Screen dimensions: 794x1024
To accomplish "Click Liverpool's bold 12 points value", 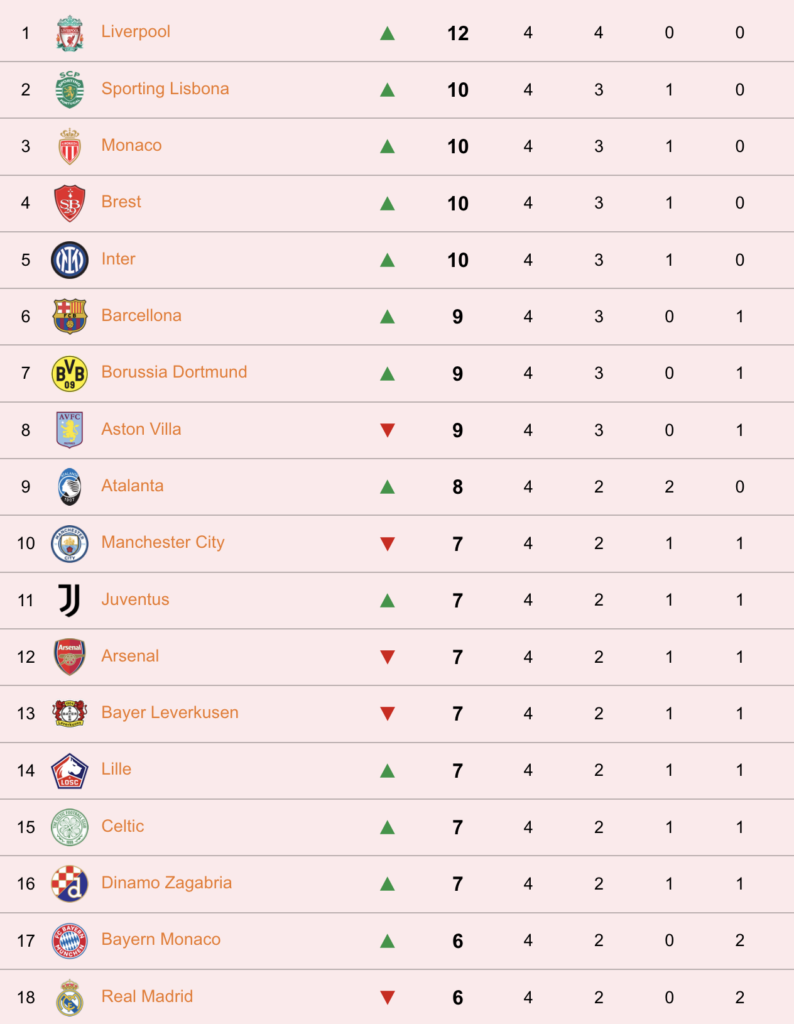I will pyautogui.click(x=458, y=33).
